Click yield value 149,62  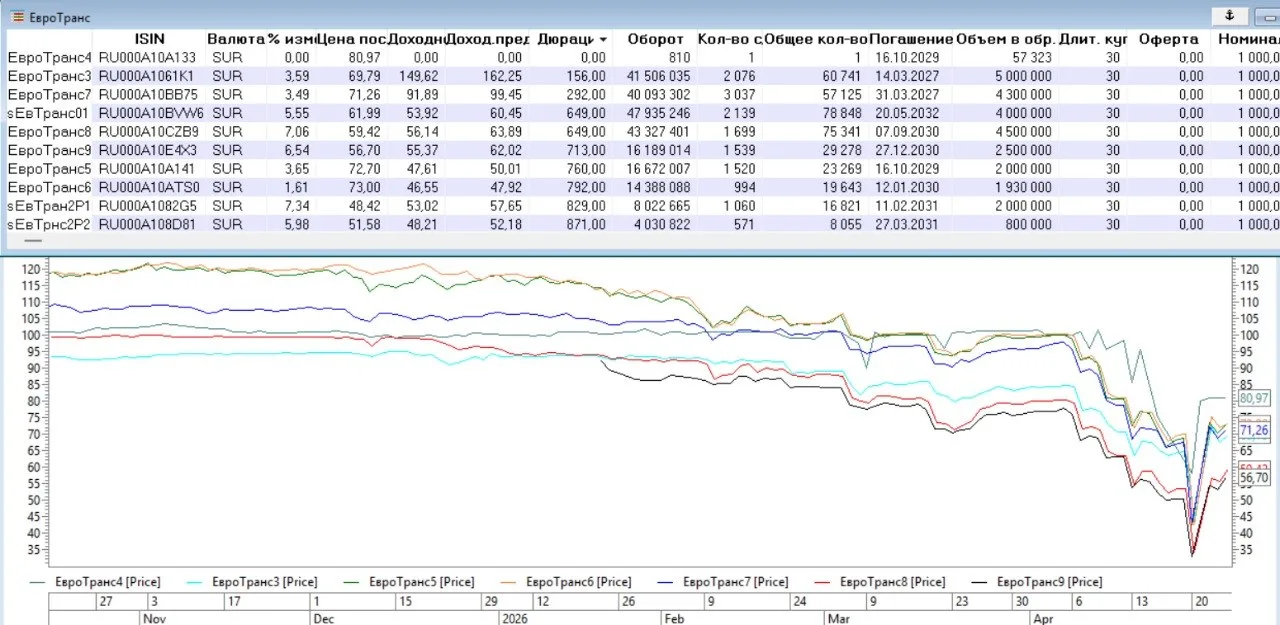(x=418, y=75)
